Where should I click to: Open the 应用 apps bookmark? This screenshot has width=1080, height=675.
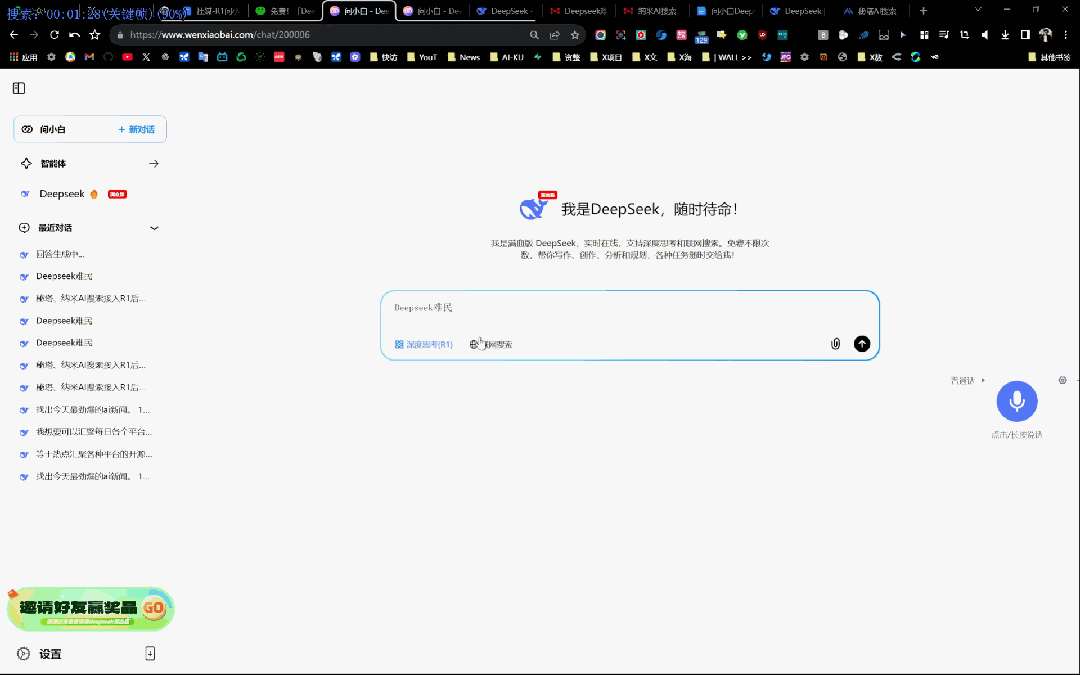point(23,57)
